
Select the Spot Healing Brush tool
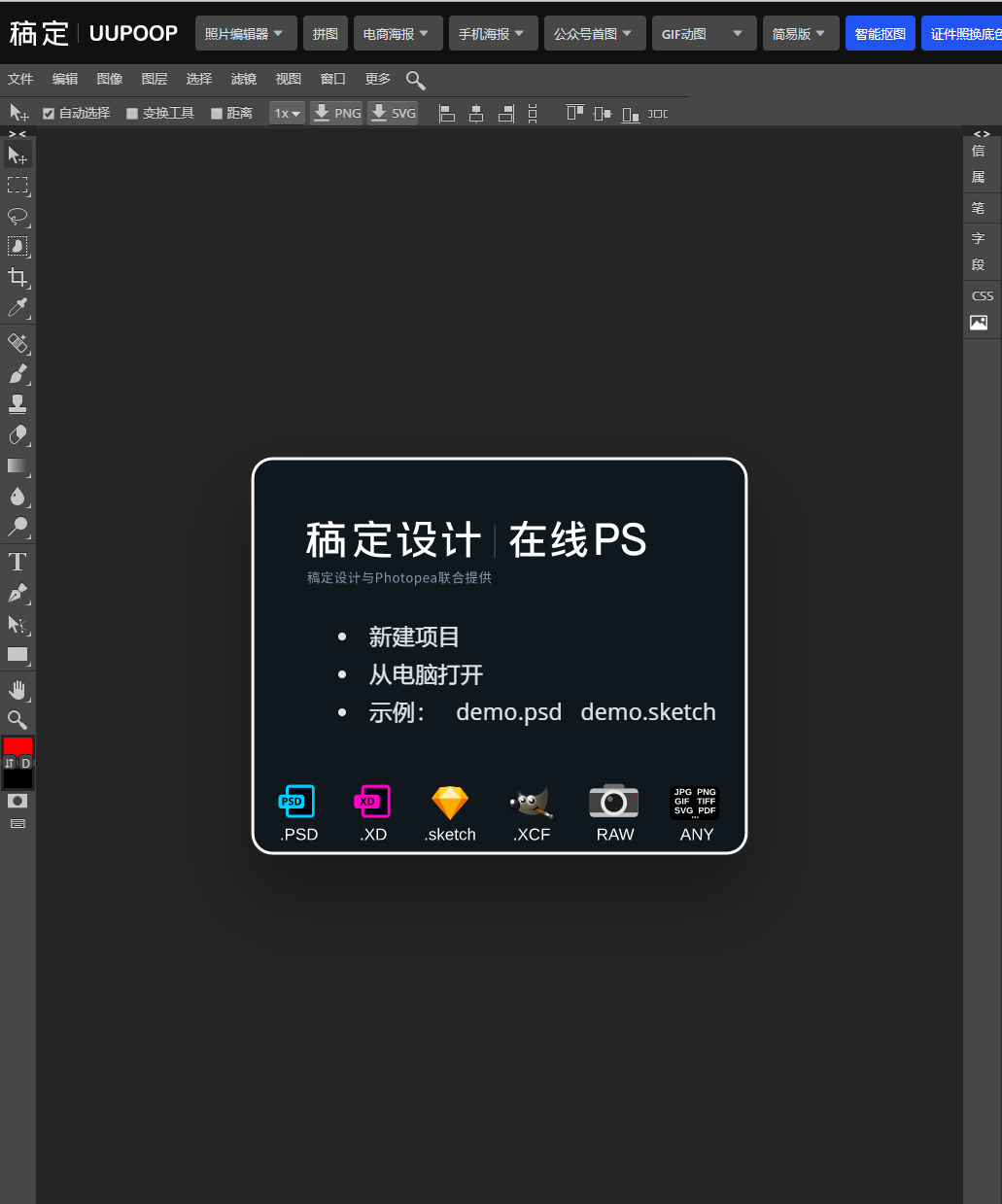[17, 343]
